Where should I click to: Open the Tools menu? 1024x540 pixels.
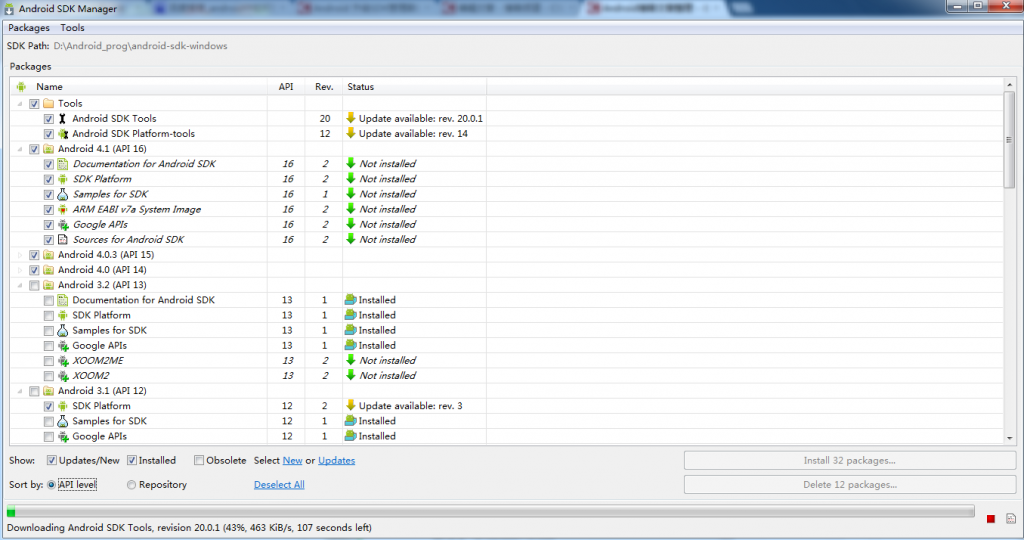click(x=72, y=27)
